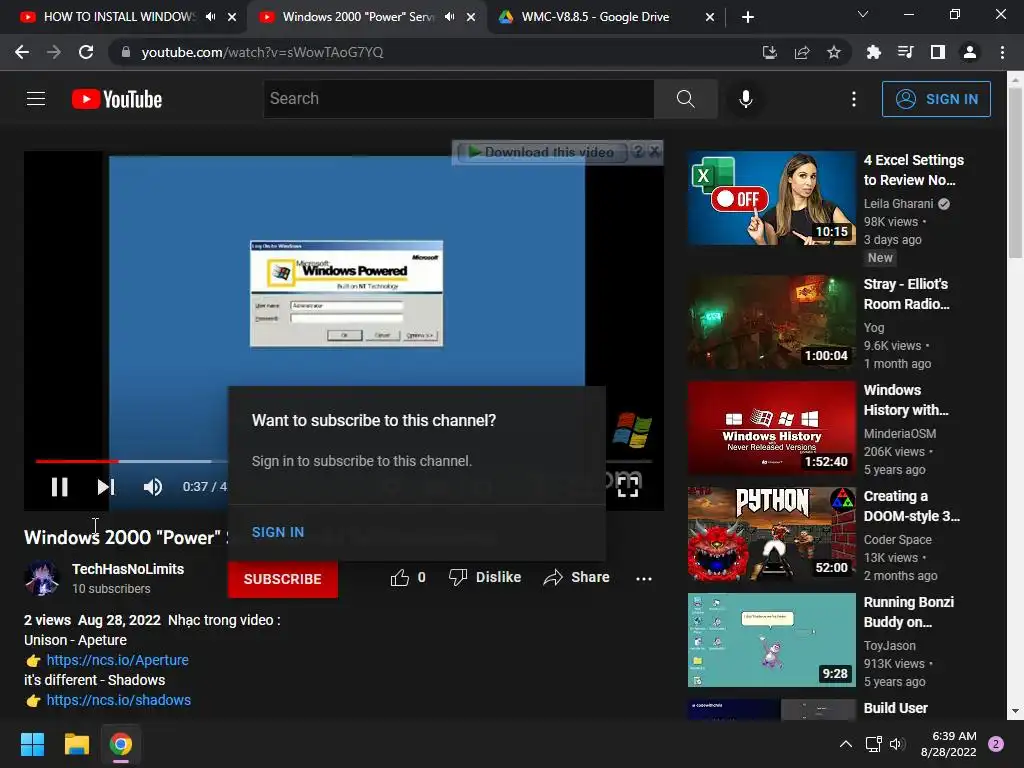Open Chrome profile icon
The height and width of the screenshot is (768, 1024).
pos(970,52)
